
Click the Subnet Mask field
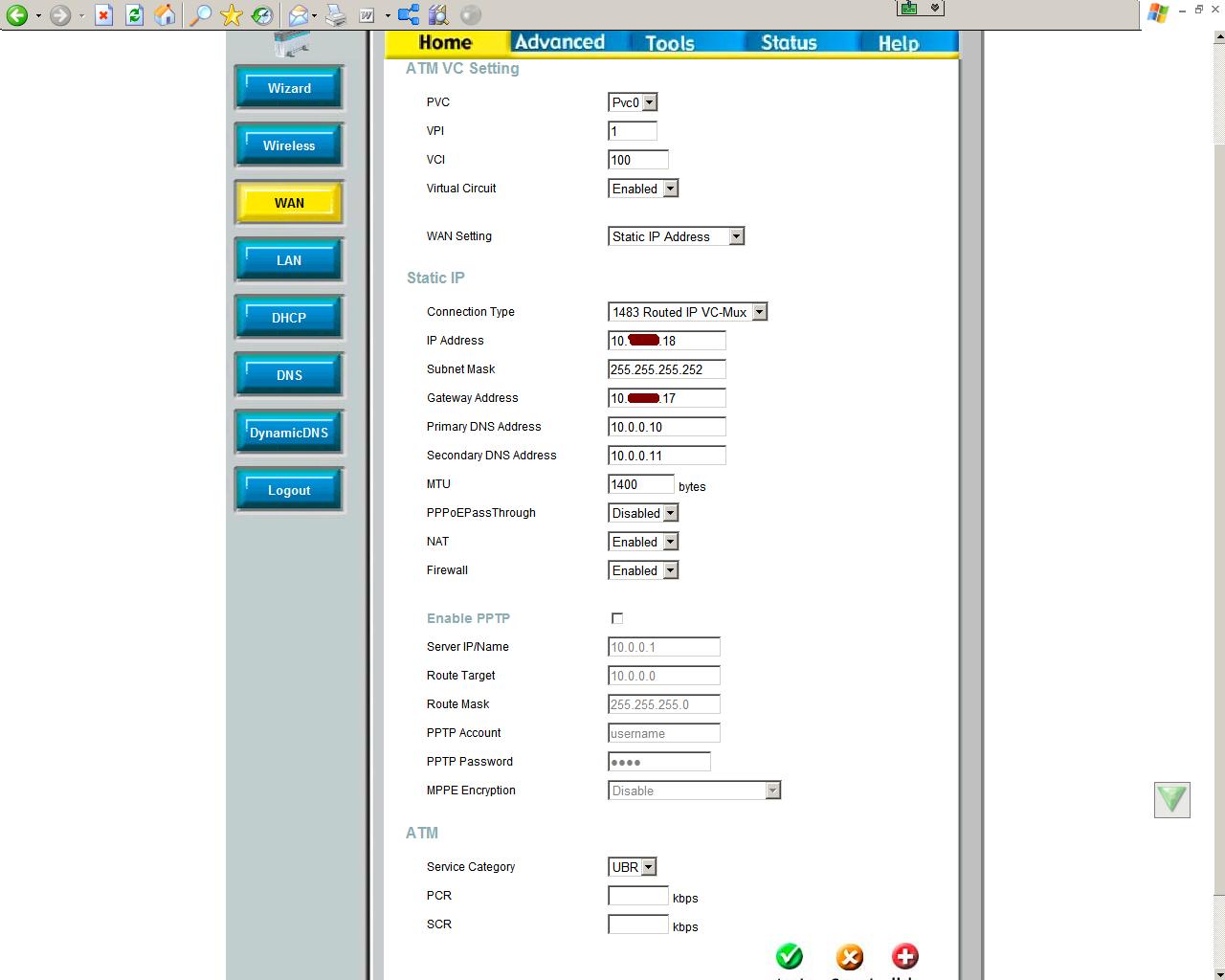(667, 369)
